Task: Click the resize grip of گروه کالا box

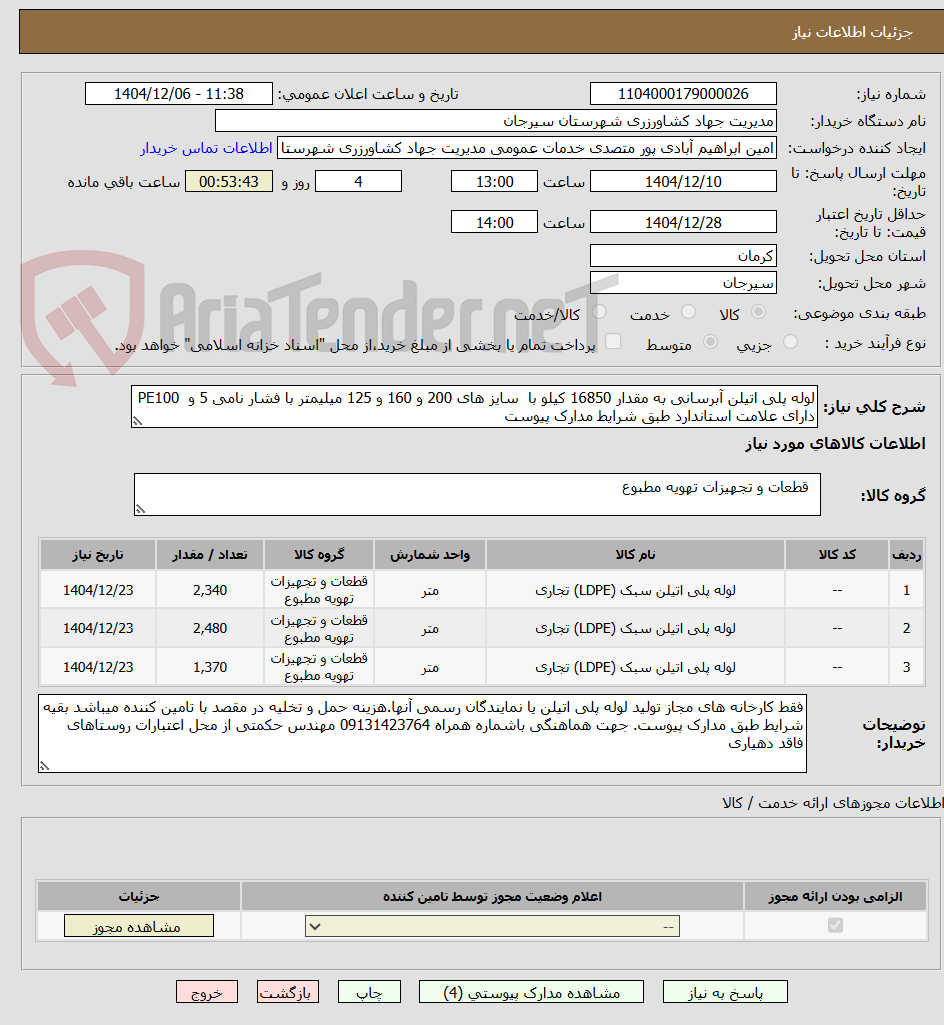Action: coord(140,509)
